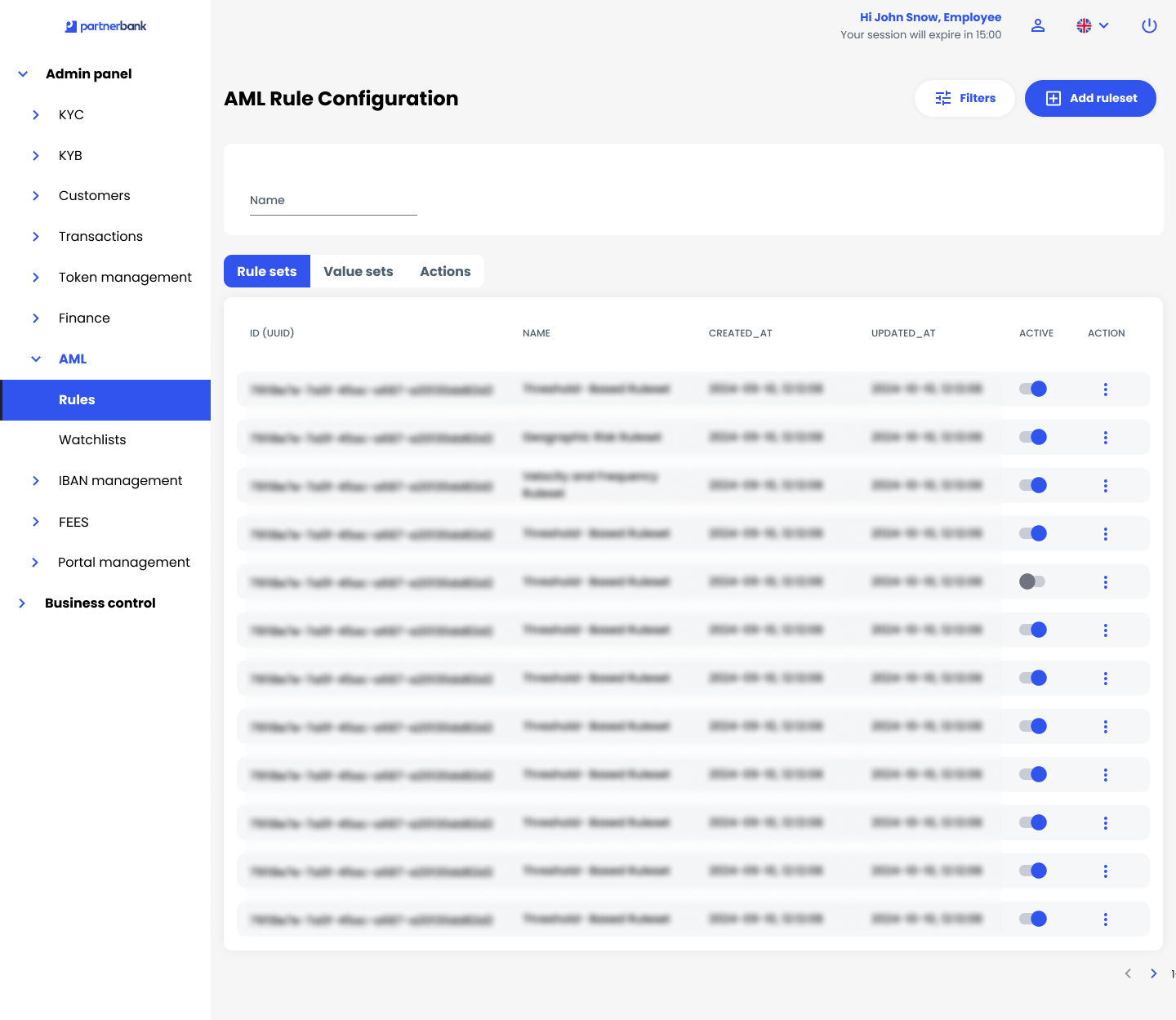
Task: Click the Add ruleset button
Action: click(x=1090, y=98)
